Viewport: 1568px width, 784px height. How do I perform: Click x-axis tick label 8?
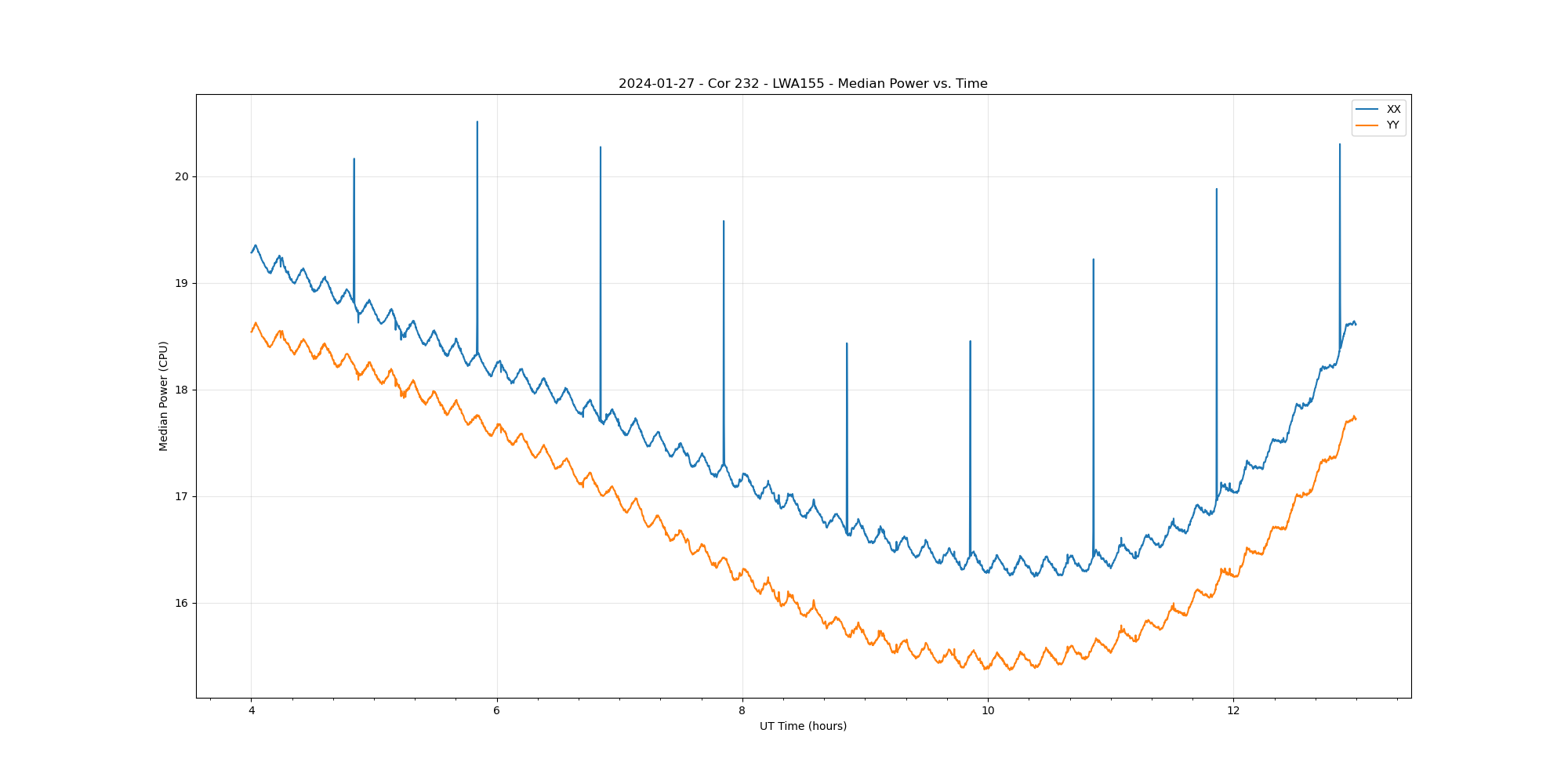click(x=742, y=711)
